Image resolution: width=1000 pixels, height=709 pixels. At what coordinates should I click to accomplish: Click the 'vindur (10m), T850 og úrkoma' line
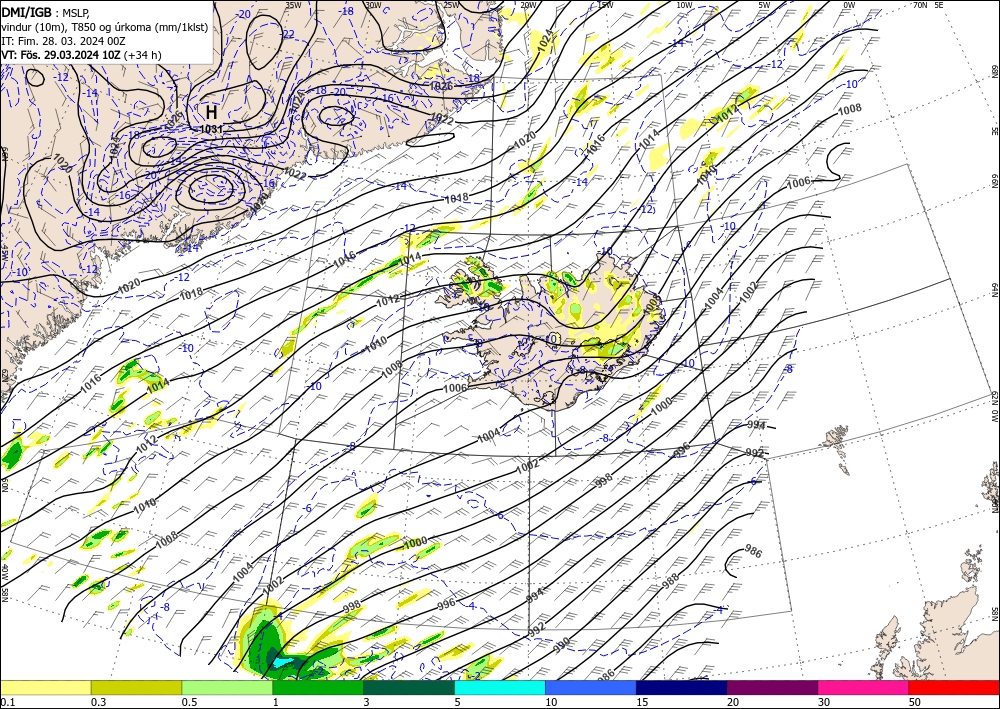tap(105, 27)
